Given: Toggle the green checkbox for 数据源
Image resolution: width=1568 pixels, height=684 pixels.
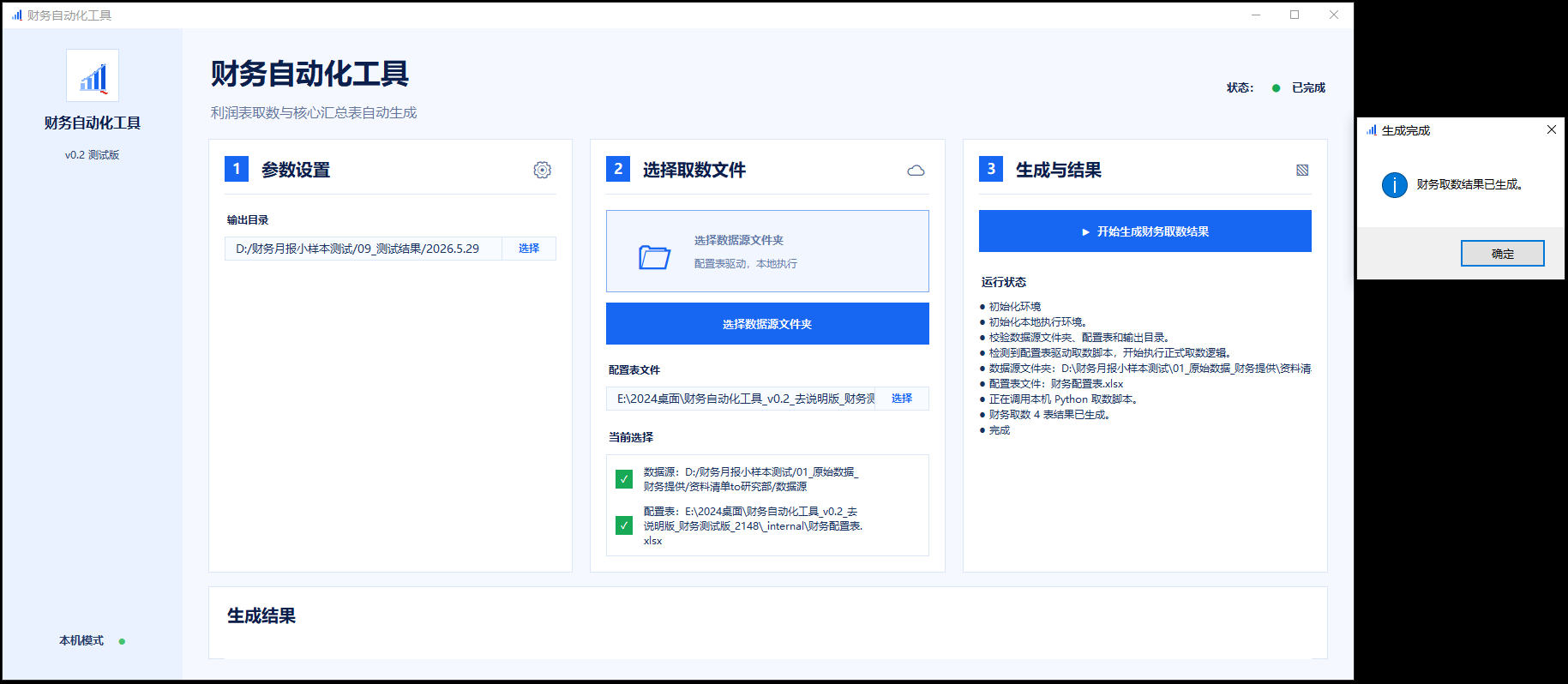Looking at the screenshot, I should [624, 479].
